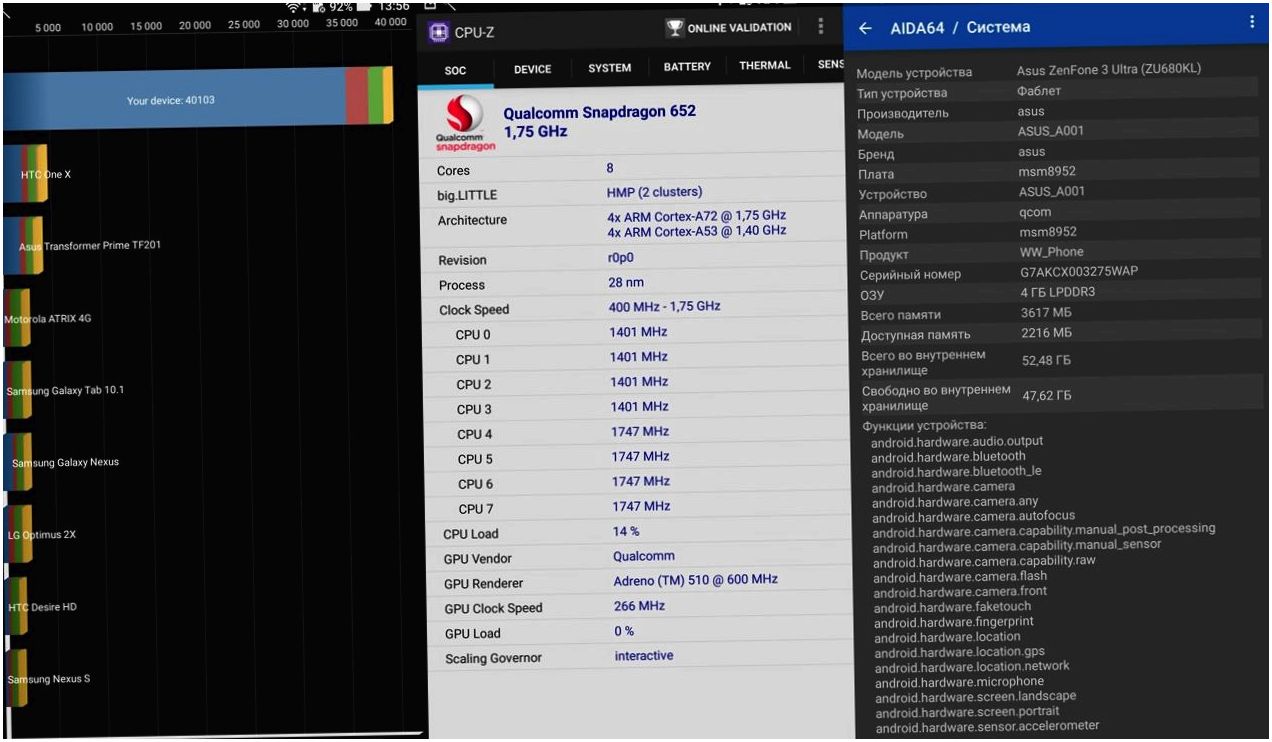Click the '4 ГБ LPDDR3' RAM value
Screen dimensions: 1272x742
pyautogui.click(x=1058, y=293)
